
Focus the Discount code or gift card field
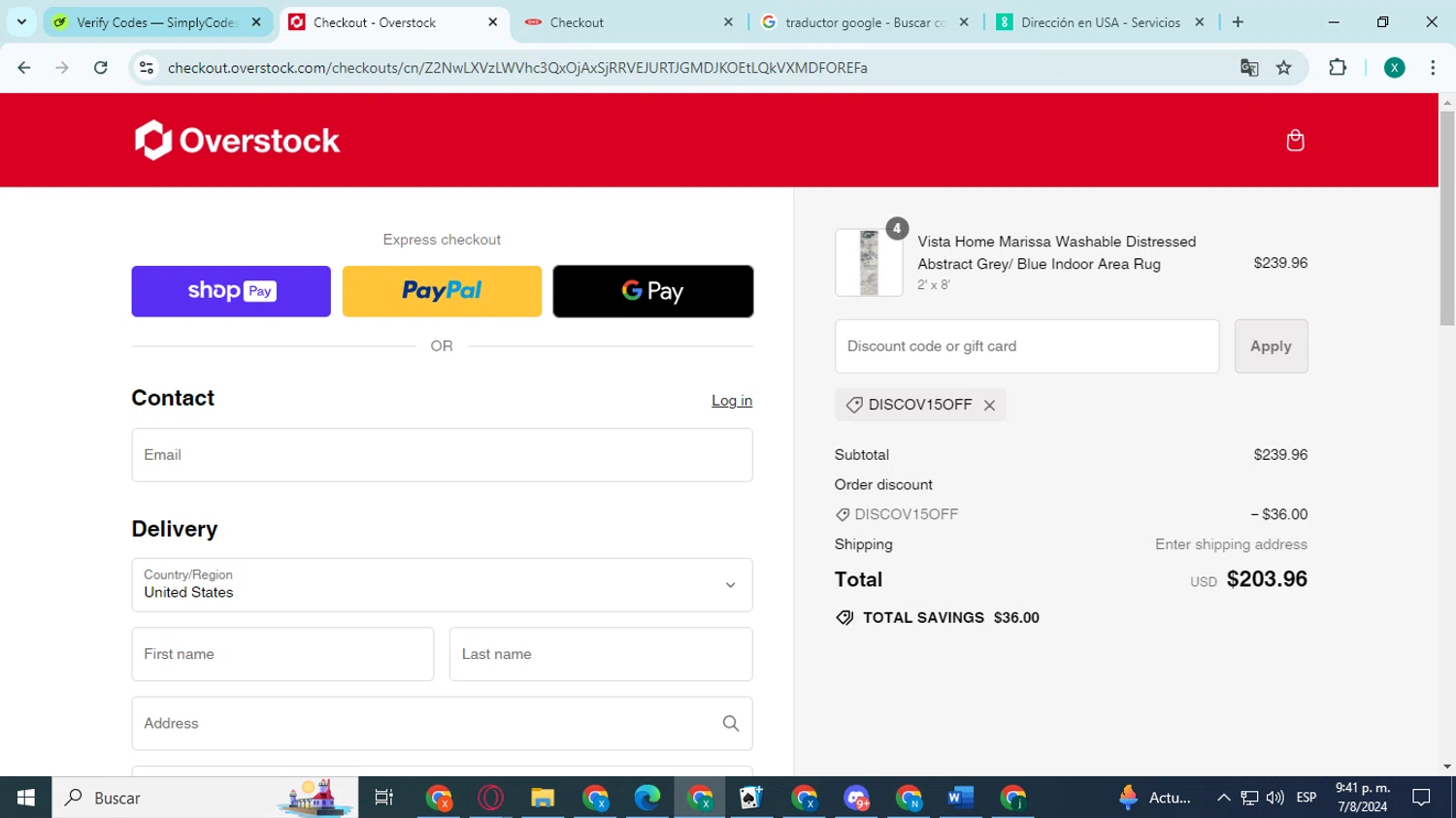(x=1027, y=346)
